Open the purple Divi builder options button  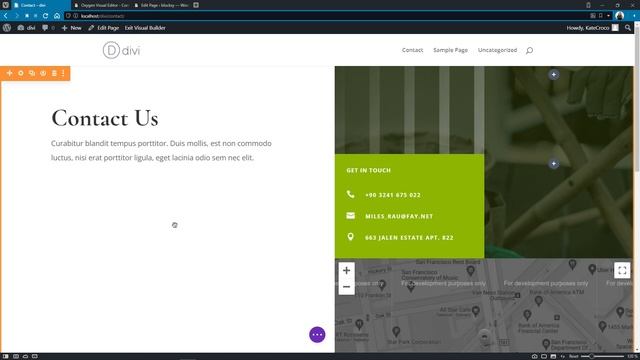click(317, 335)
